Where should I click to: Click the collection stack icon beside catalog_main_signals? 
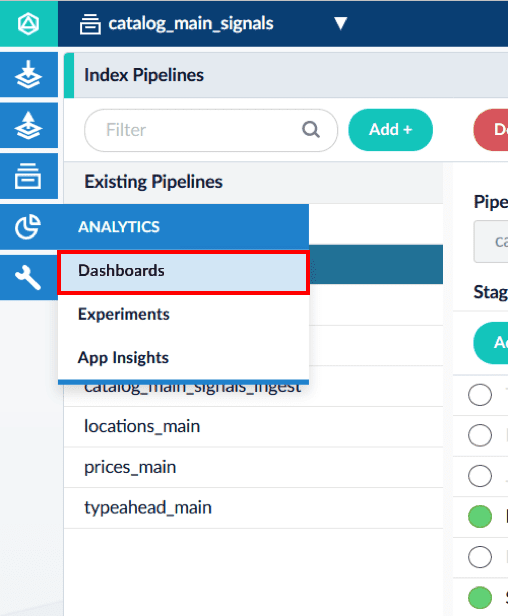coord(90,24)
